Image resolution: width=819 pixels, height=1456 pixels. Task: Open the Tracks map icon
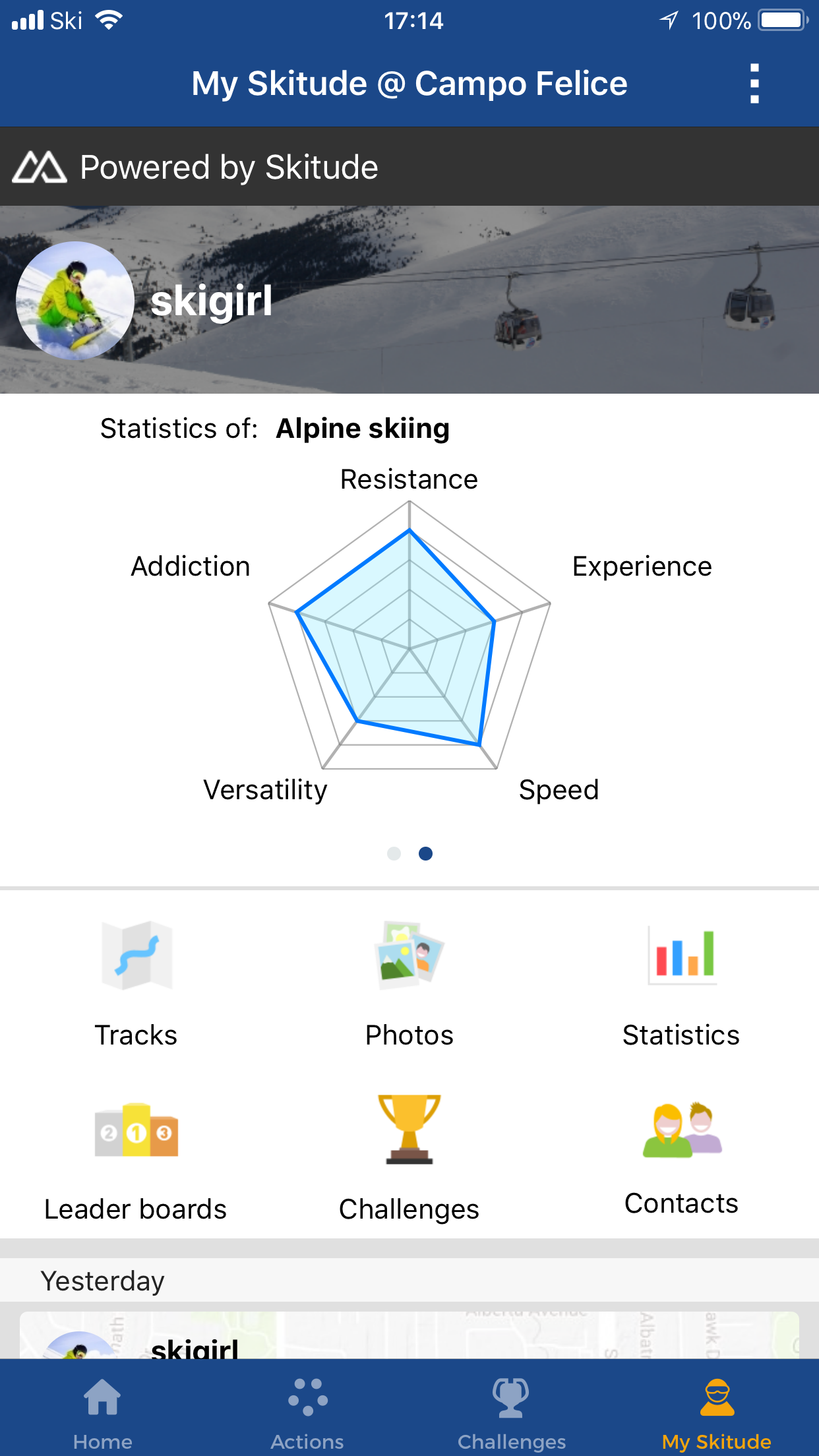(136, 956)
